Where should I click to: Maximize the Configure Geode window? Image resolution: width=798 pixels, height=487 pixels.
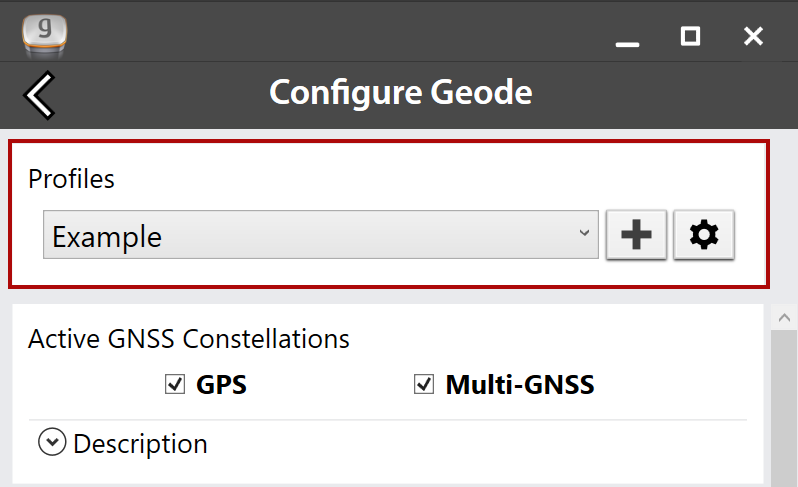690,37
